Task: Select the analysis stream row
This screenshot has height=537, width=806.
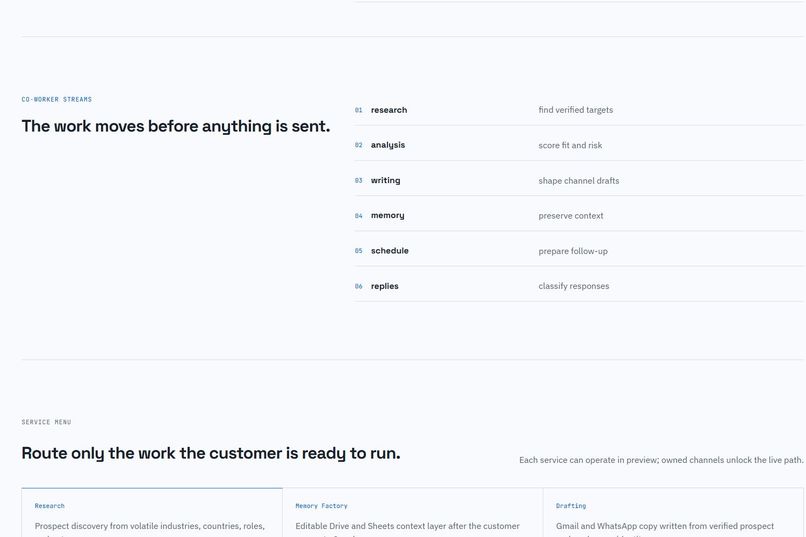Action: tap(579, 145)
